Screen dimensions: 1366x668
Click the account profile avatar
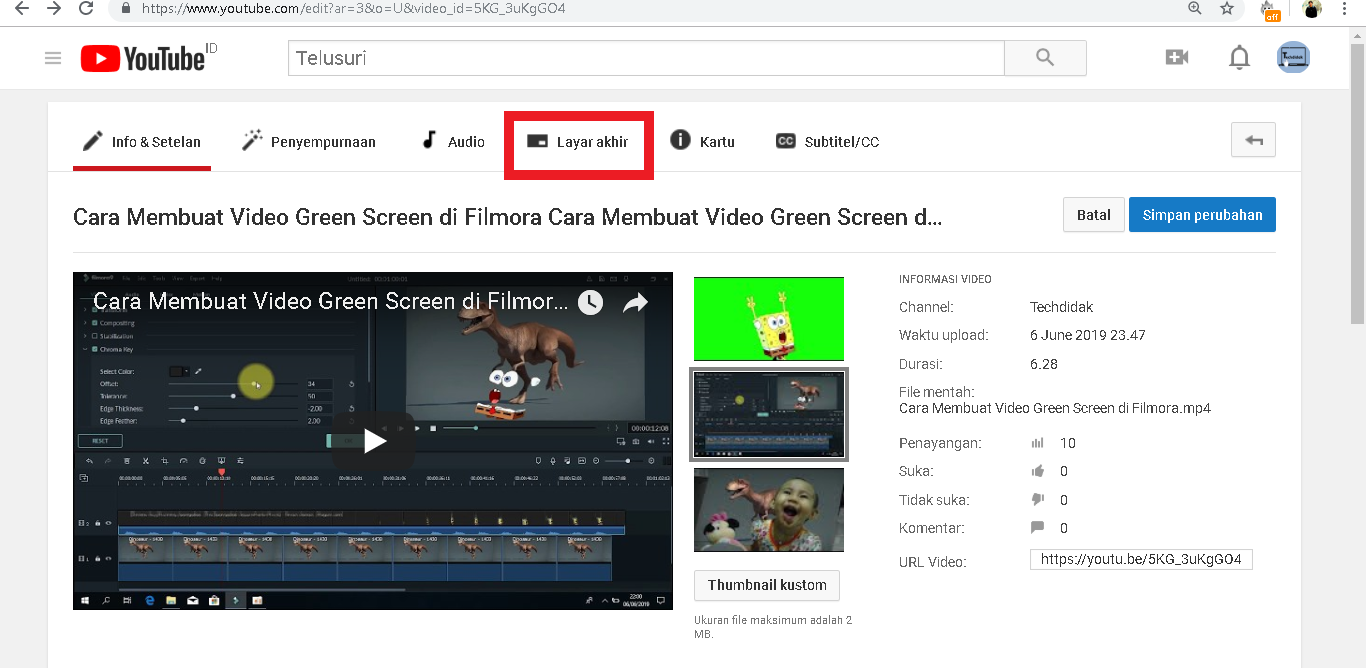[x=1293, y=57]
